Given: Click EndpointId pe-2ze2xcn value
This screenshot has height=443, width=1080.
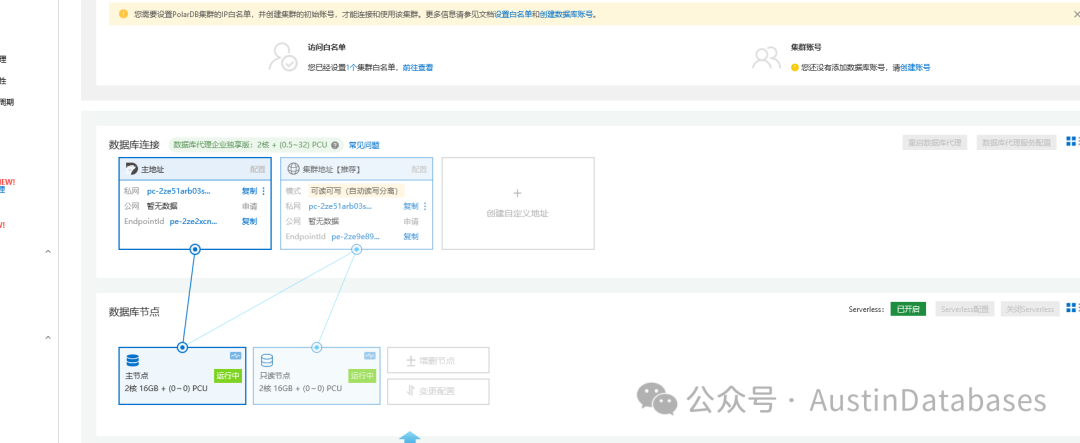Looking at the screenshot, I should [x=194, y=221].
